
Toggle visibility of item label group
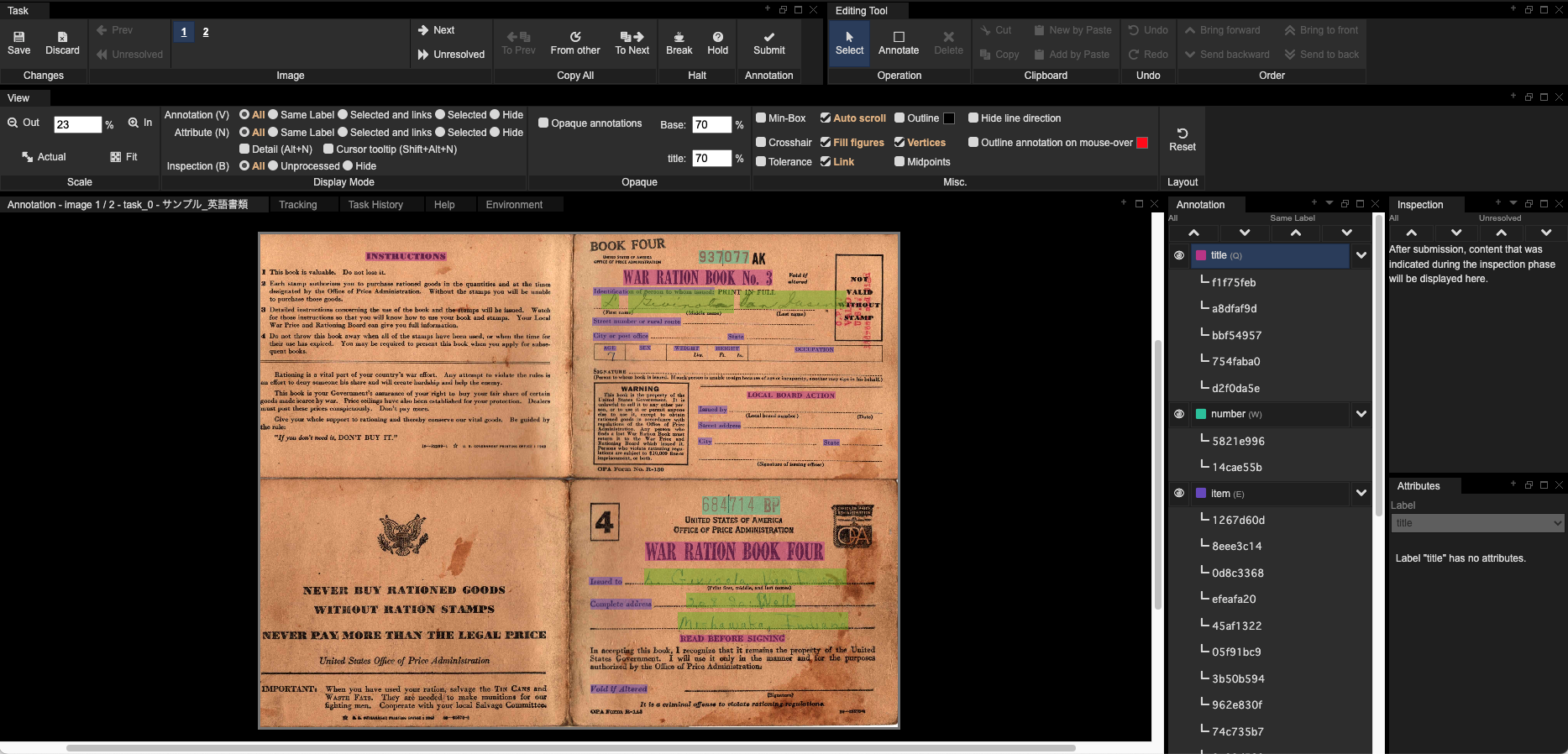click(x=1179, y=493)
